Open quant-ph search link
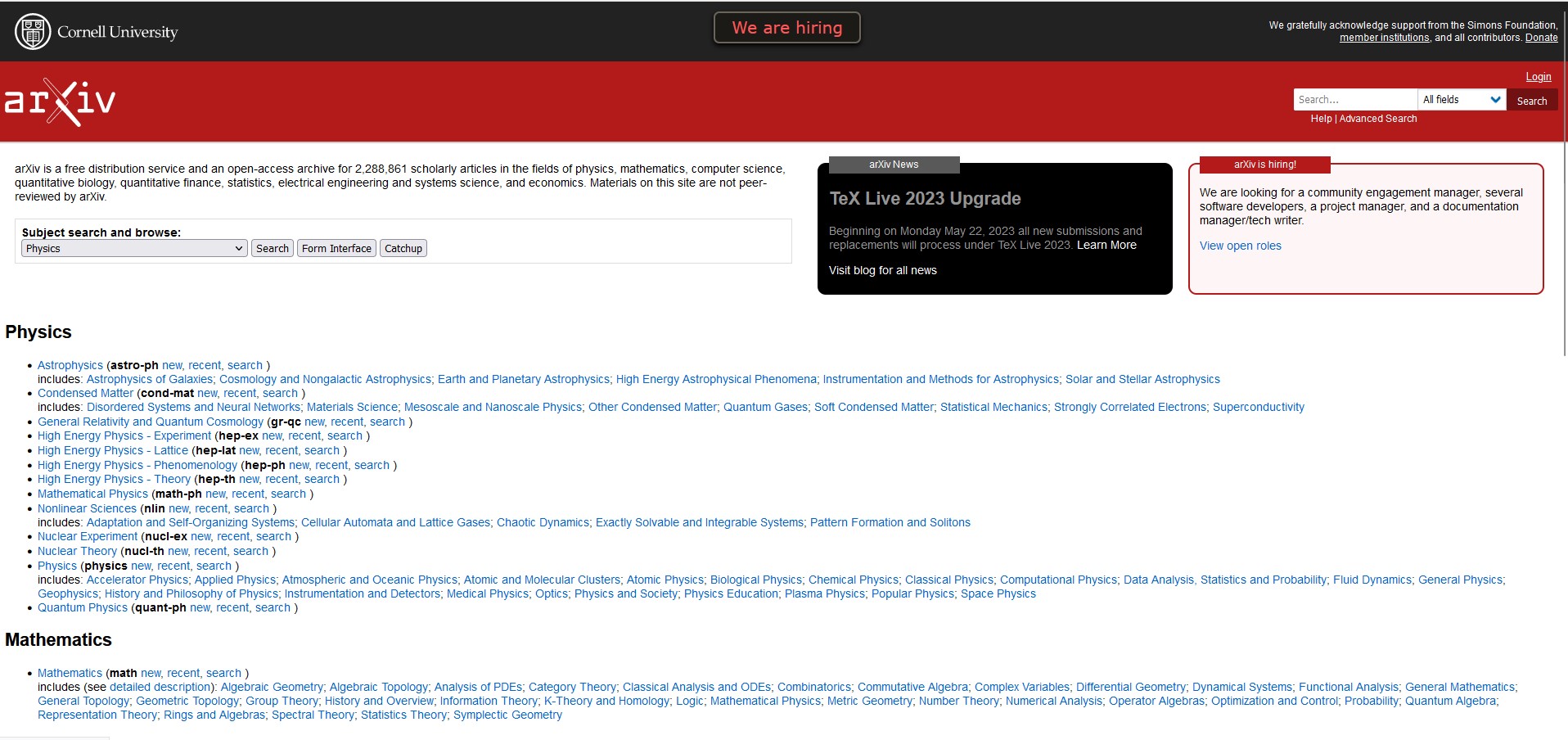 pos(273,608)
